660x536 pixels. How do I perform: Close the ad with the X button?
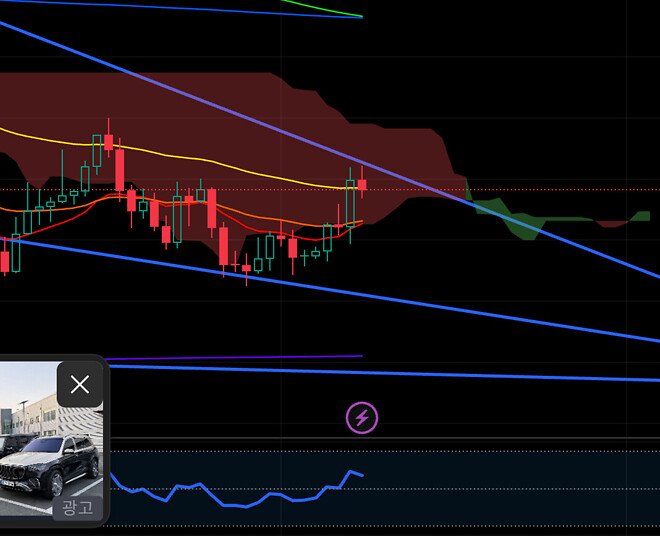tap(80, 384)
